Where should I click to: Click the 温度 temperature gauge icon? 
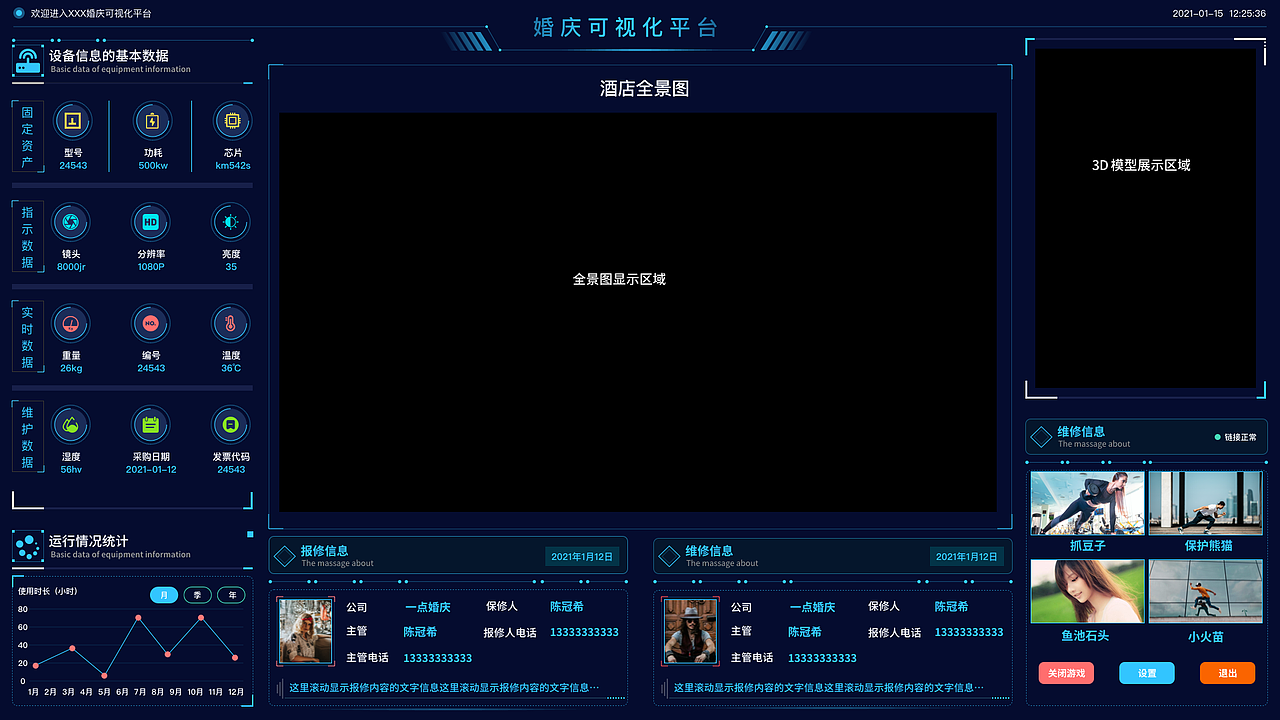click(231, 323)
